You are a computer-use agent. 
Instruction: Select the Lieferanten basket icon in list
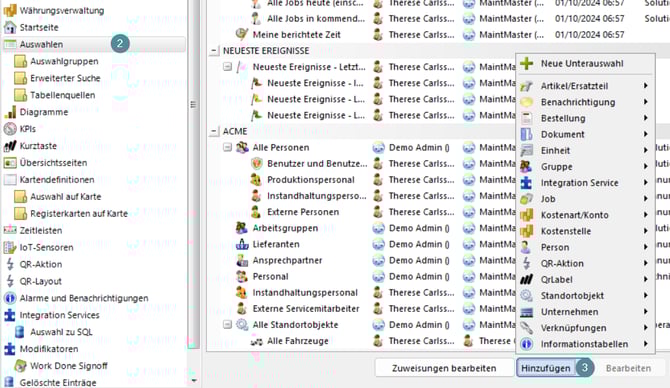[x=242, y=244]
